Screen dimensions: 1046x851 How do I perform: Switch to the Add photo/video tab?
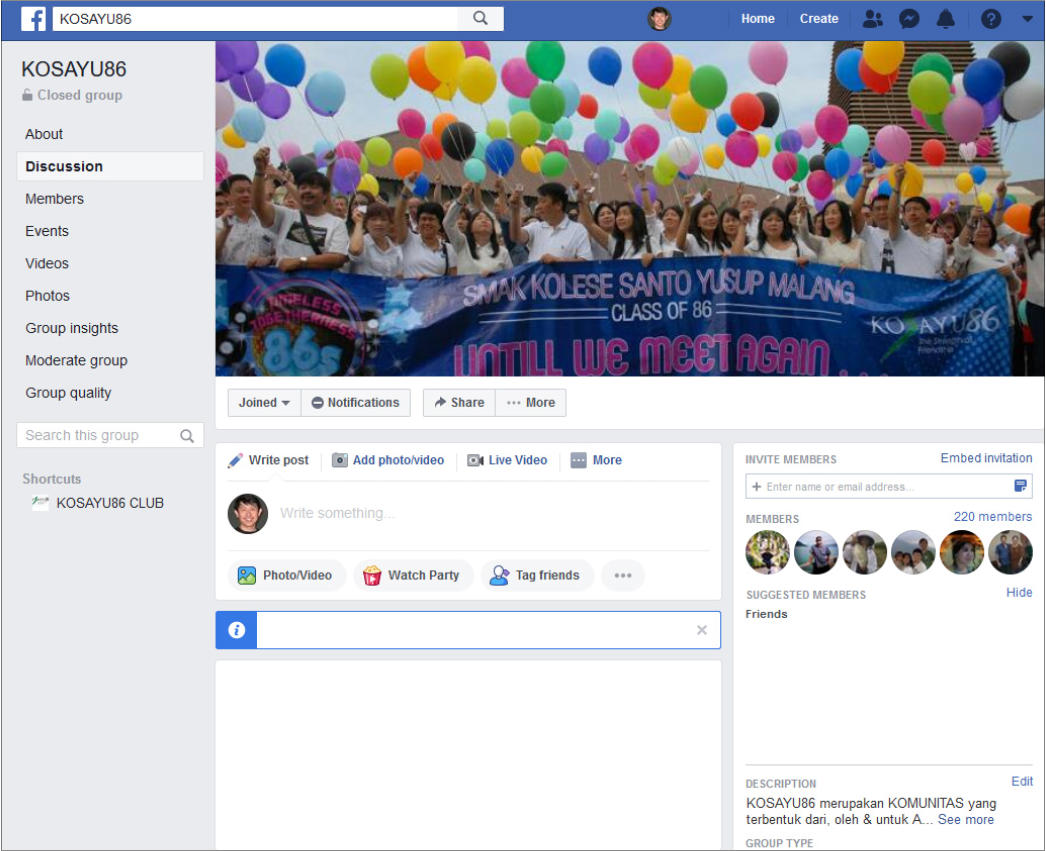[388, 460]
